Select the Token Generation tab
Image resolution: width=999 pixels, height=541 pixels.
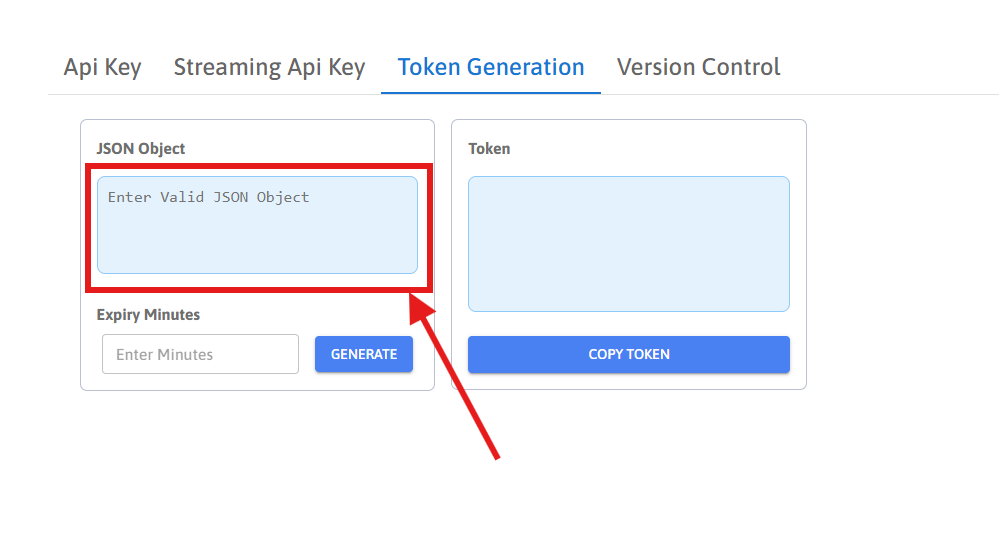pos(491,68)
